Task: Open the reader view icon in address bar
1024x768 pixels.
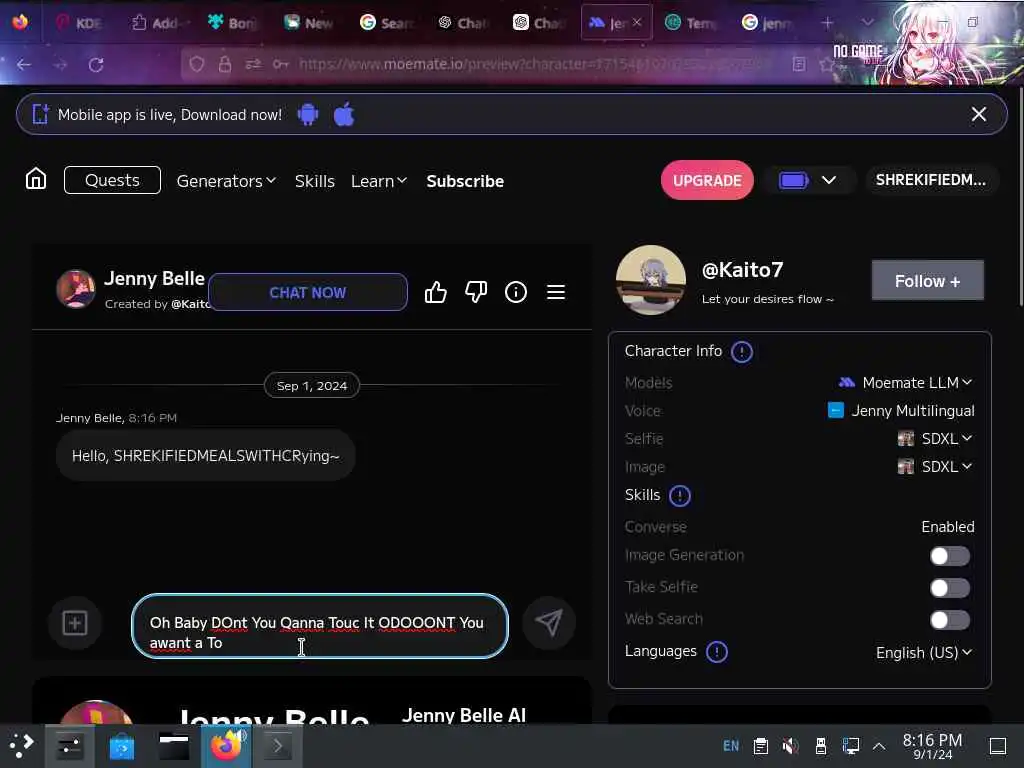Action: pos(799,64)
